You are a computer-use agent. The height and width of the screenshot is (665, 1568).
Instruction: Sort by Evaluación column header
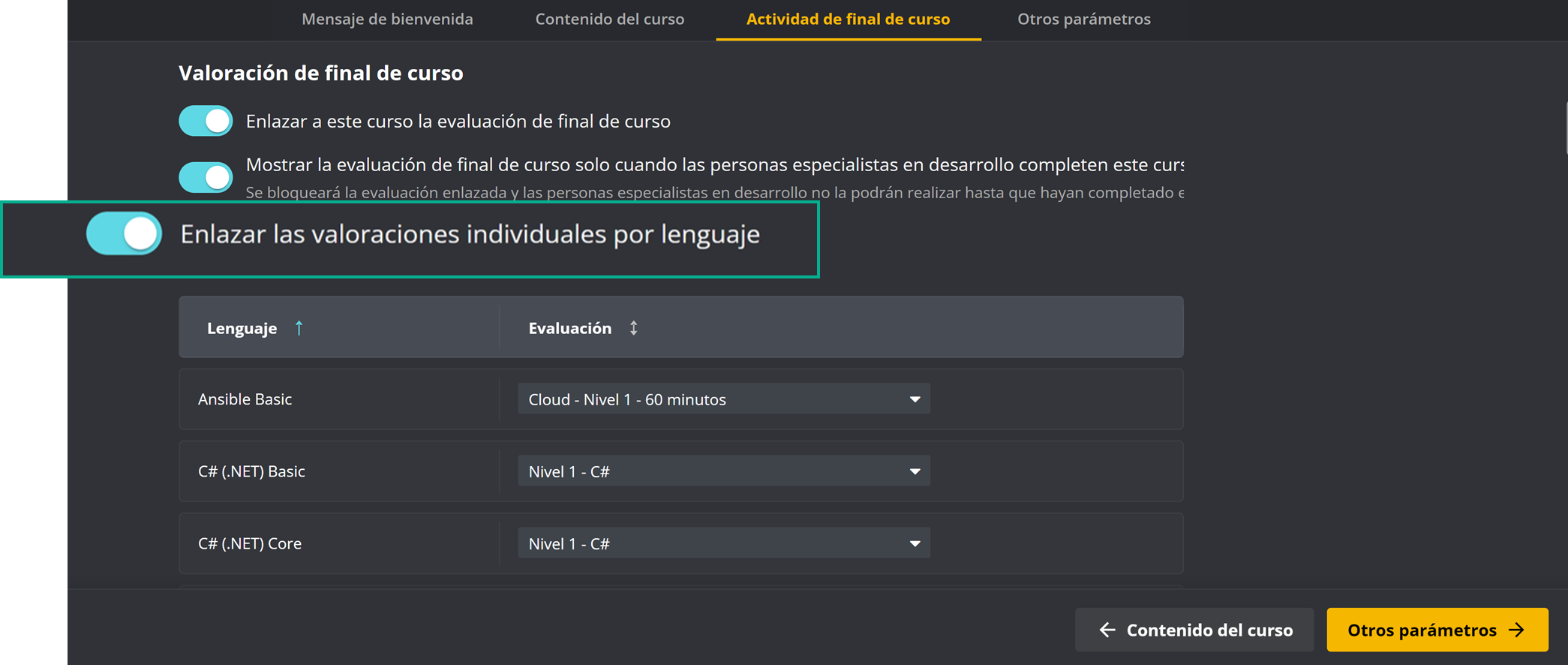coord(569,328)
